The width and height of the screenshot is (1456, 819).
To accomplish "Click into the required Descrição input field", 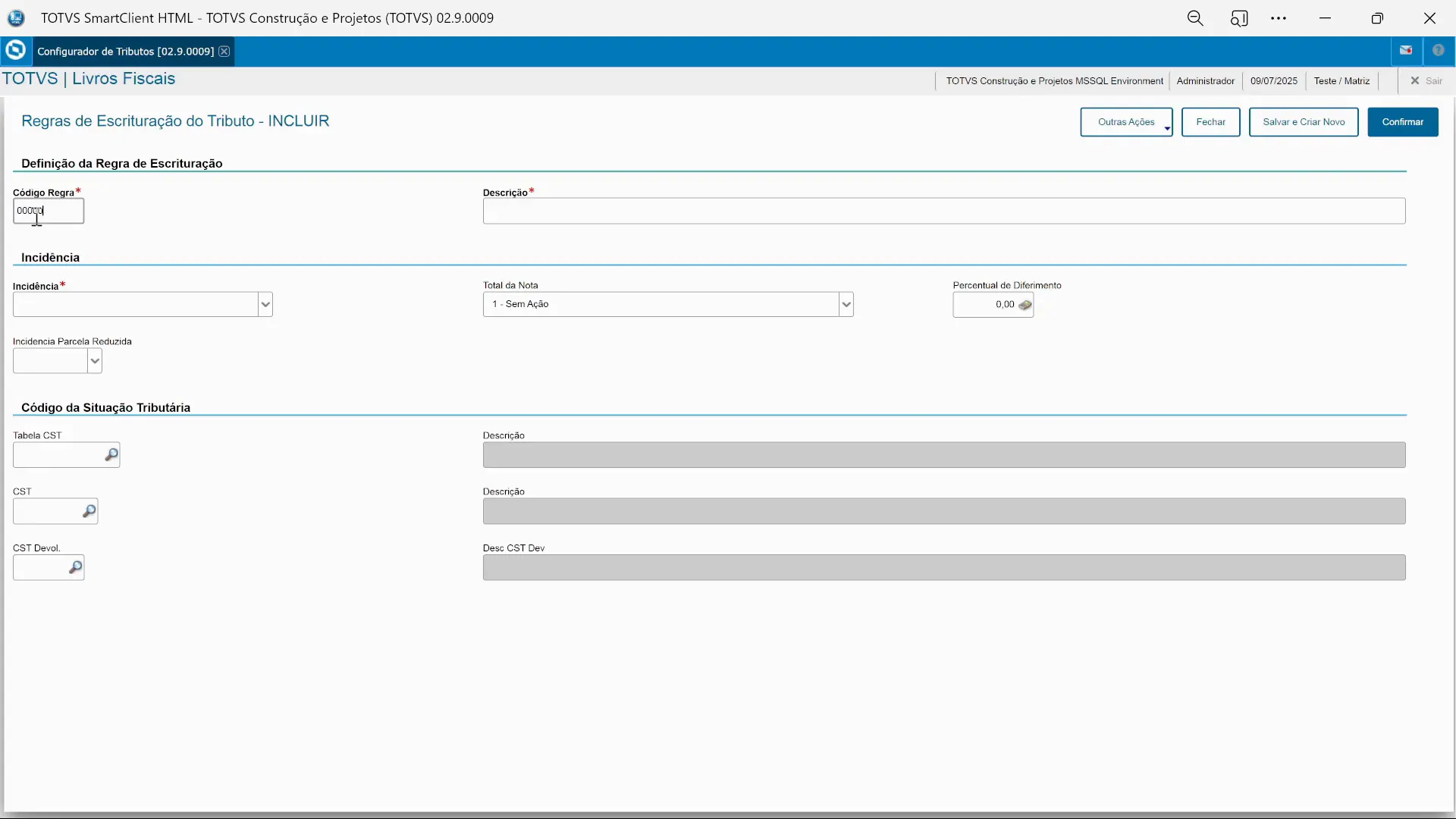I will pyautogui.click(x=943, y=211).
